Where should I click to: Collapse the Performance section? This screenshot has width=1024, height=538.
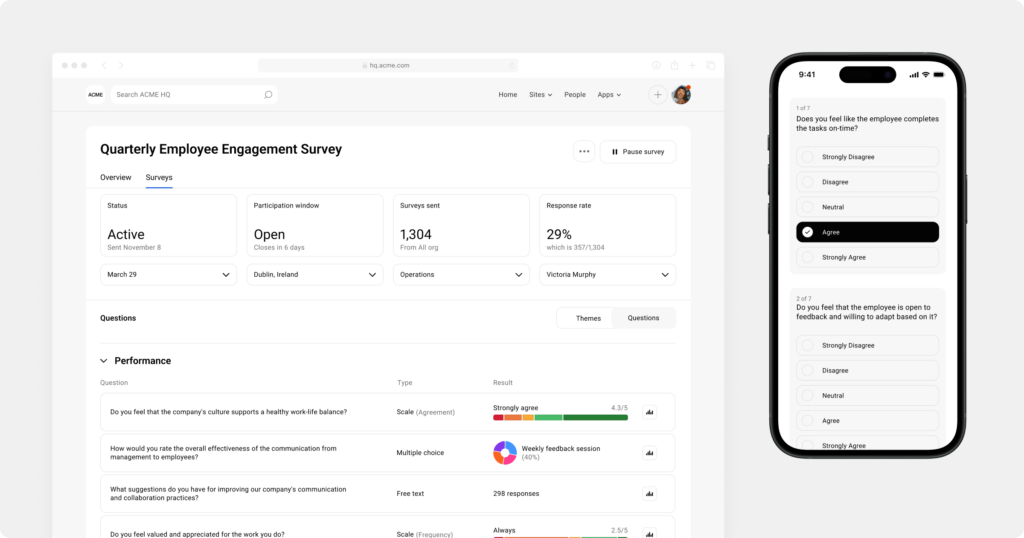104,361
